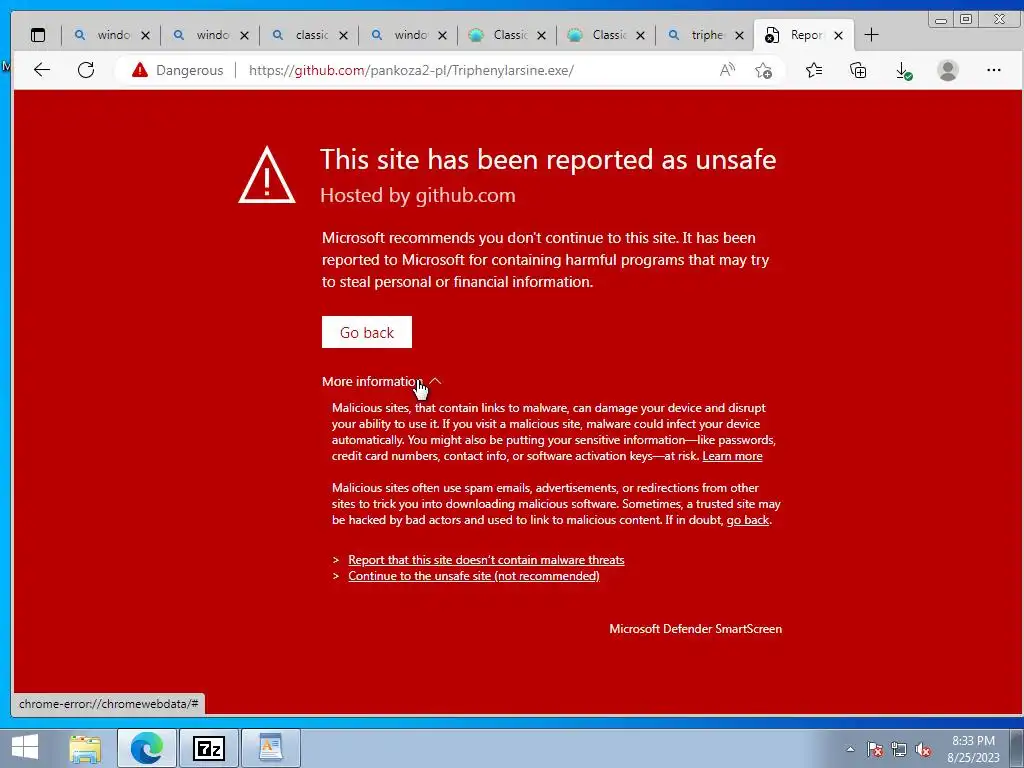Open the network status tray icon

[x=899, y=749]
